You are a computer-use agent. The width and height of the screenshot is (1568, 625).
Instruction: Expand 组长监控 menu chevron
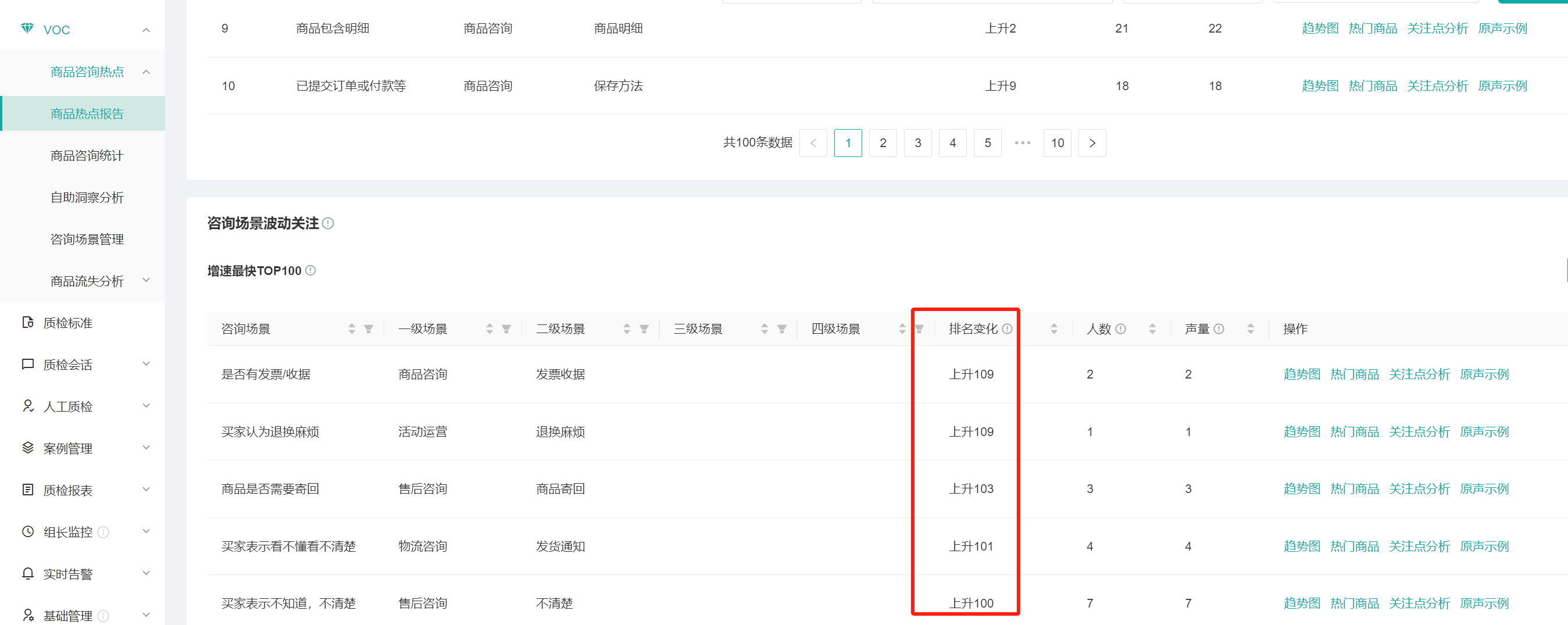(146, 531)
